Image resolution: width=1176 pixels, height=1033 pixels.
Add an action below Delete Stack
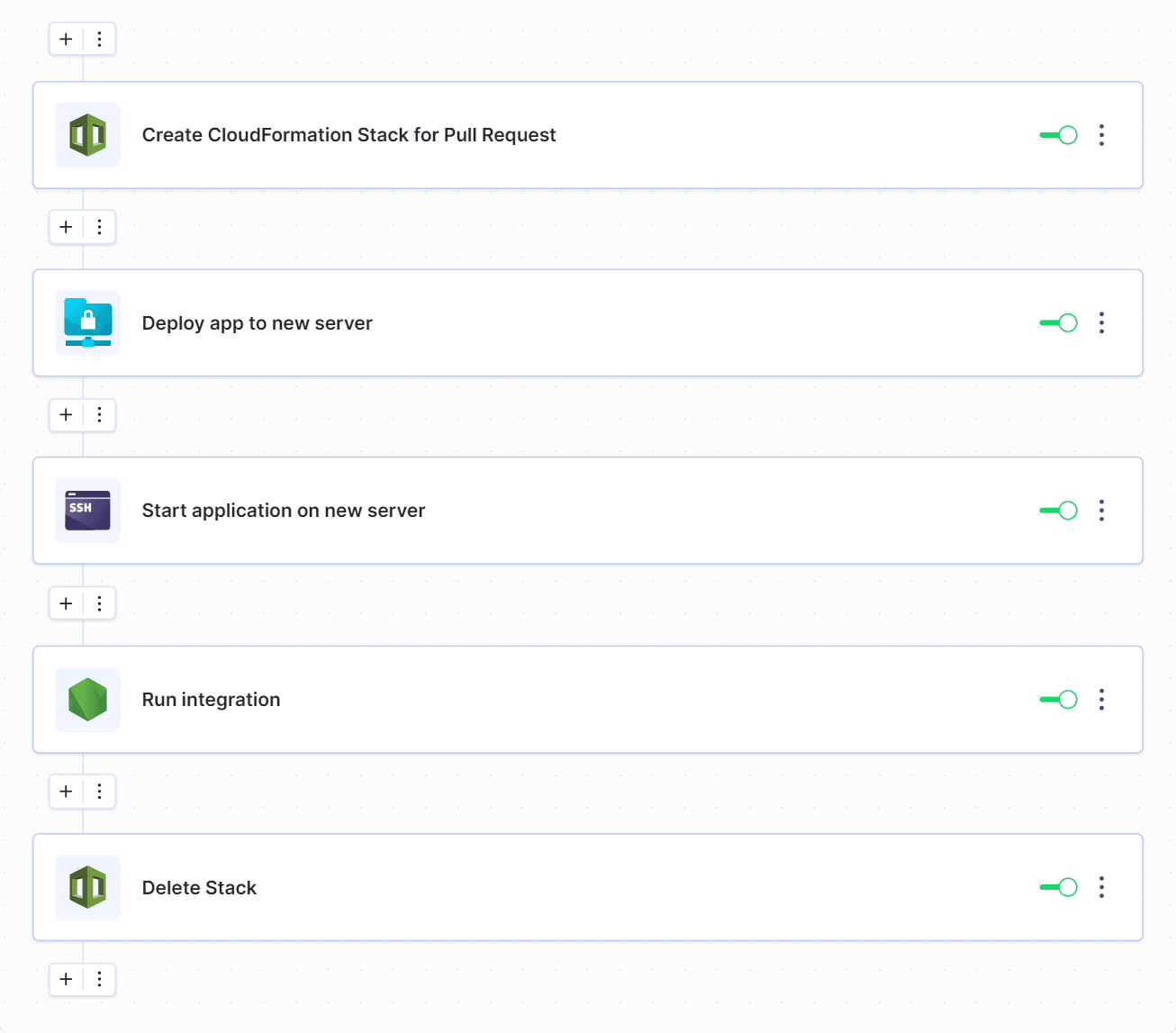[x=66, y=979]
